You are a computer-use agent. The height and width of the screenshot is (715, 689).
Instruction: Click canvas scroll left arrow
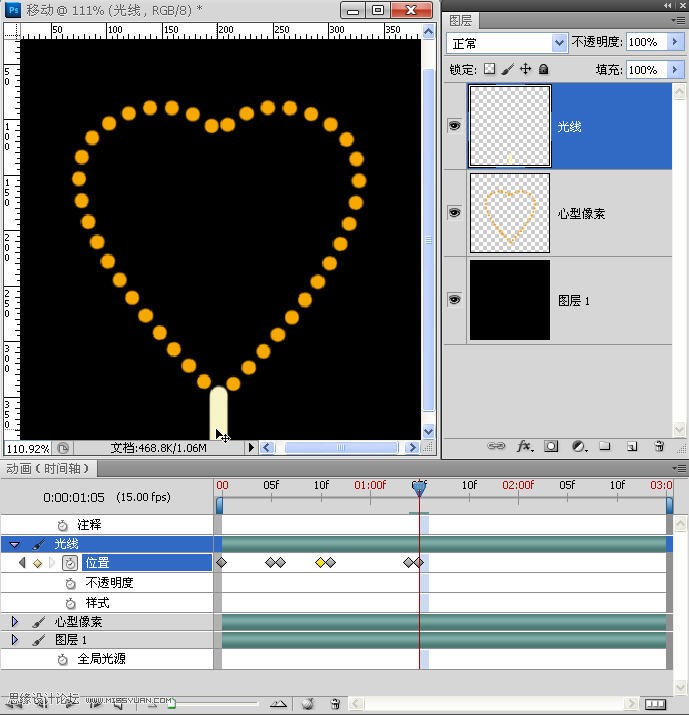pyautogui.click(x=267, y=448)
